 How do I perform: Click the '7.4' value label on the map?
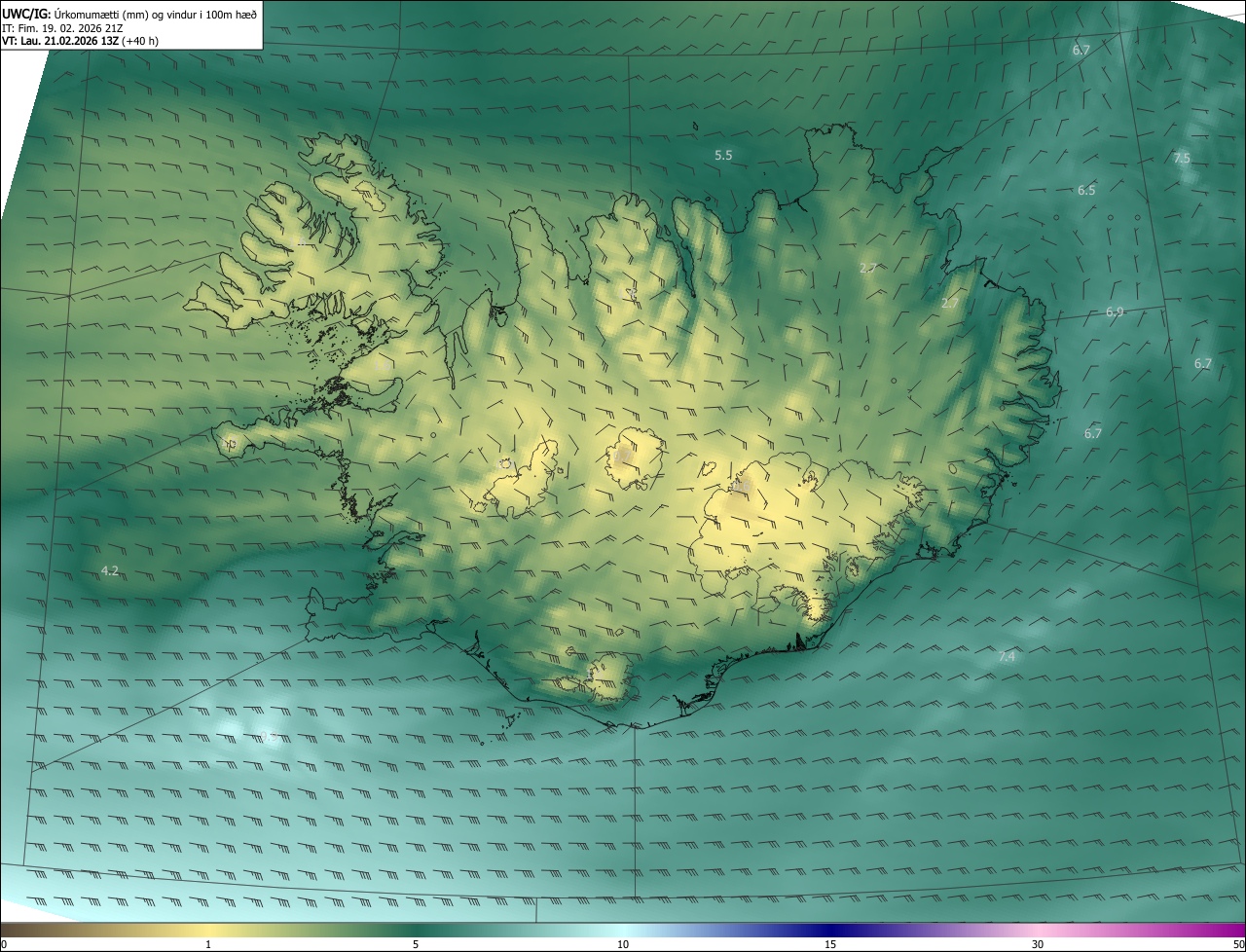click(x=1007, y=657)
